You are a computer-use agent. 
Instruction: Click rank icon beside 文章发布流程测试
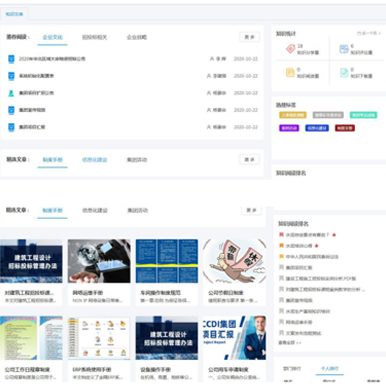pyautogui.click(x=281, y=333)
